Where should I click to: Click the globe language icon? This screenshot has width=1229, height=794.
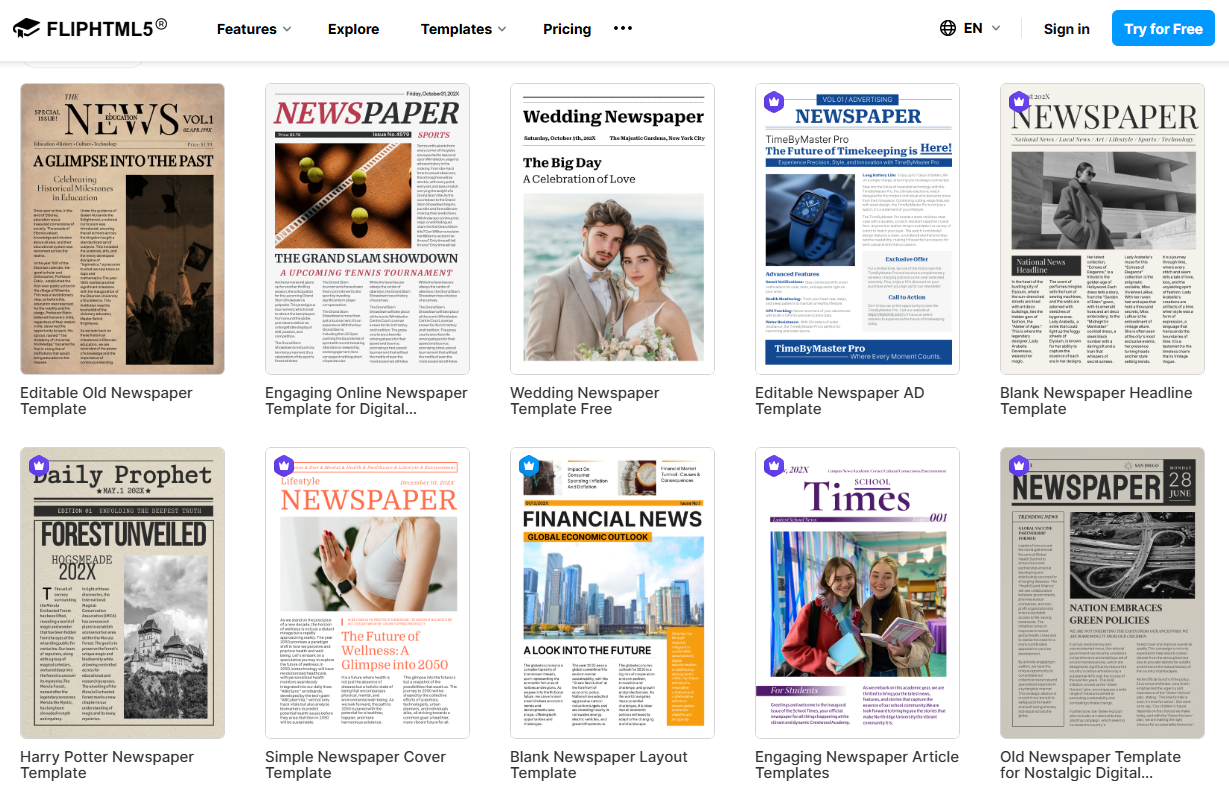click(948, 28)
